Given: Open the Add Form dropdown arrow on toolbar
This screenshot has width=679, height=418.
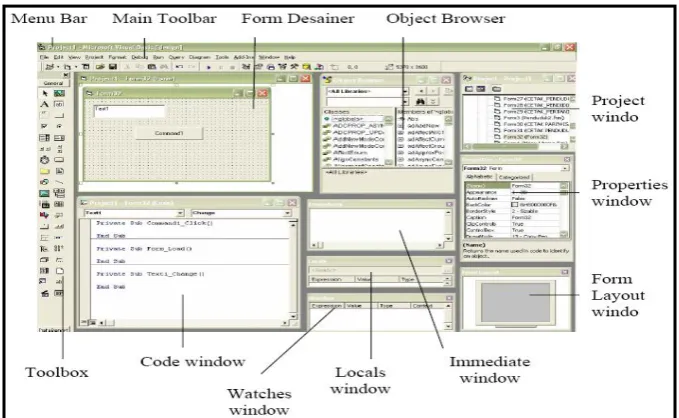Looking at the screenshot, I should [x=76, y=67].
